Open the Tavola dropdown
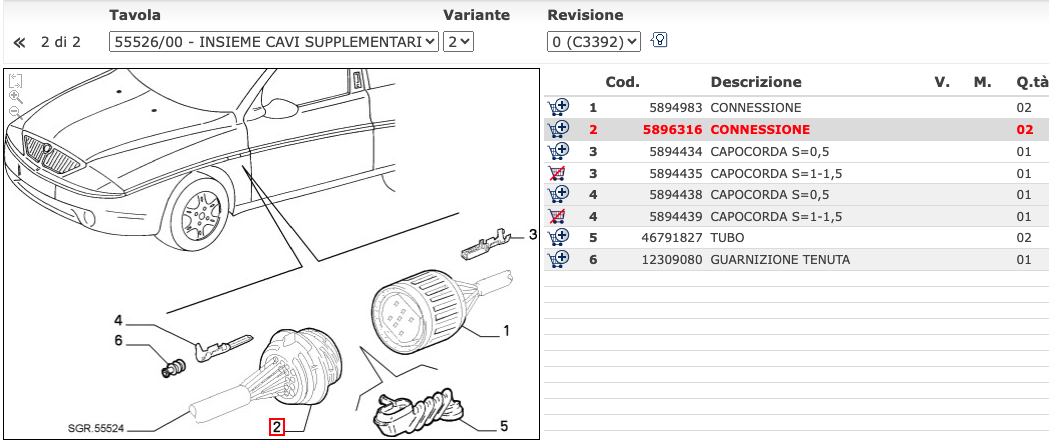 274,42
